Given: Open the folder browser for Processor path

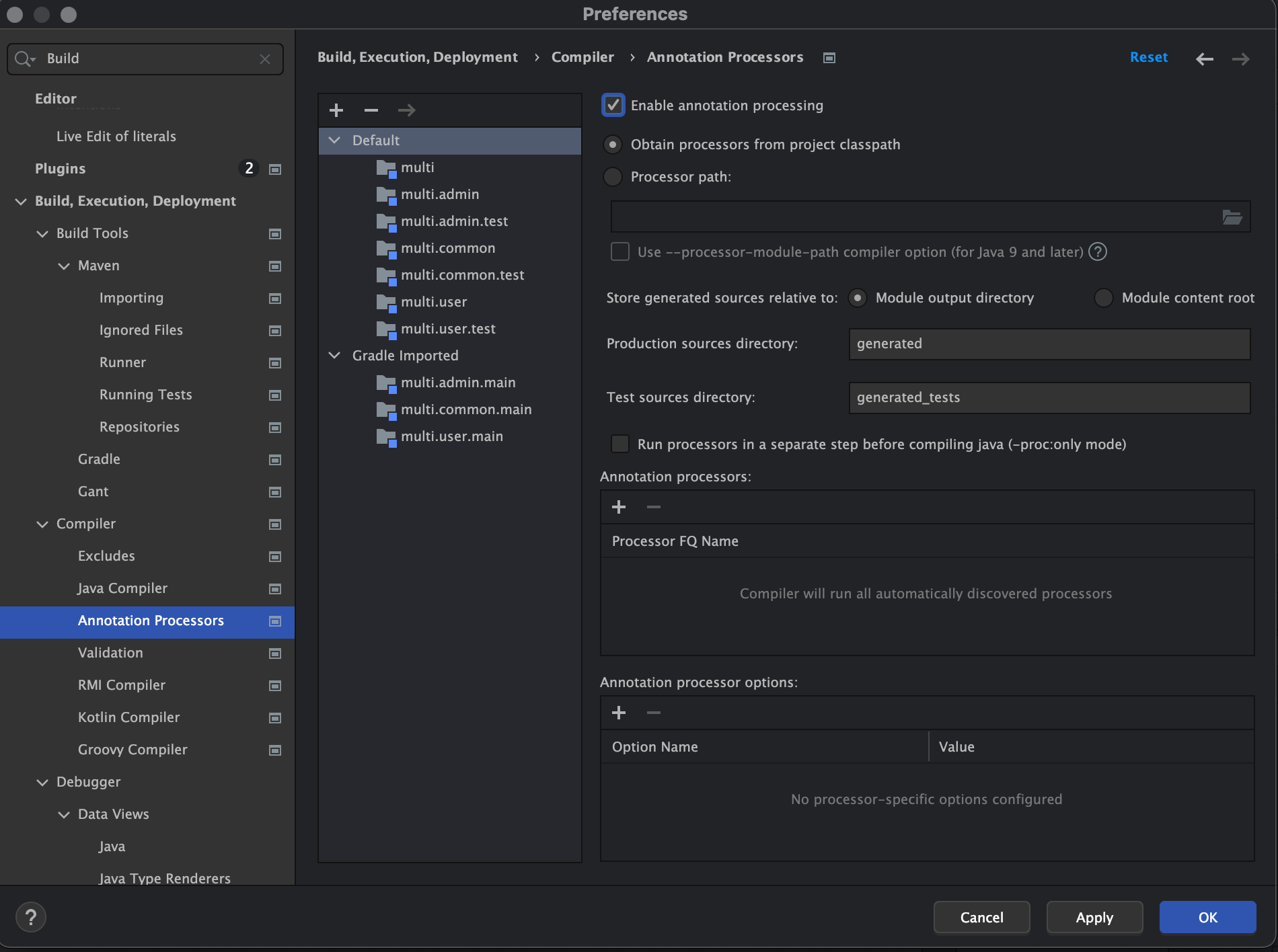Looking at the screenshot, I should coord(1232,216).
